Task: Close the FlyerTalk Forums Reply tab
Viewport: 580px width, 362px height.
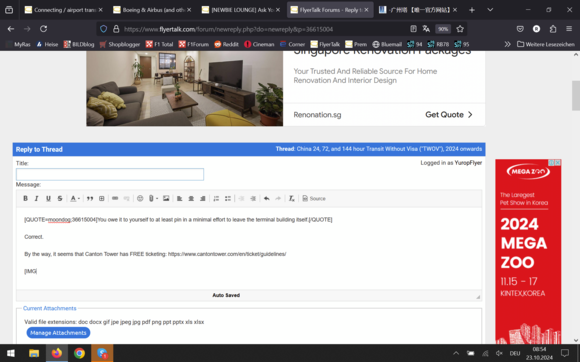Action: (x=366, y=10)
